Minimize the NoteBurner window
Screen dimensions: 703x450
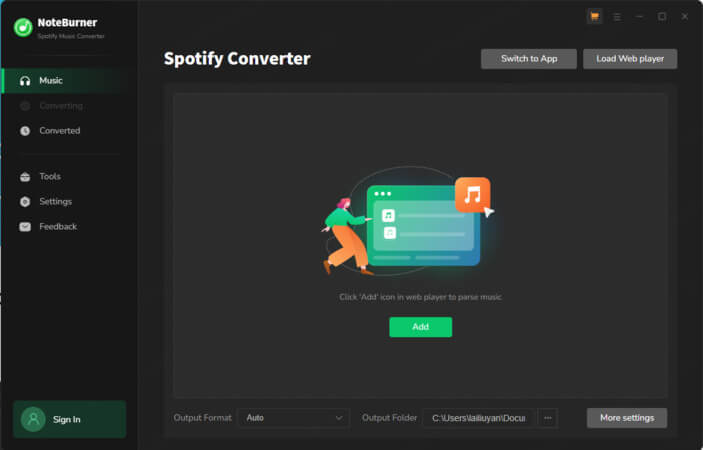pos(640,17)
